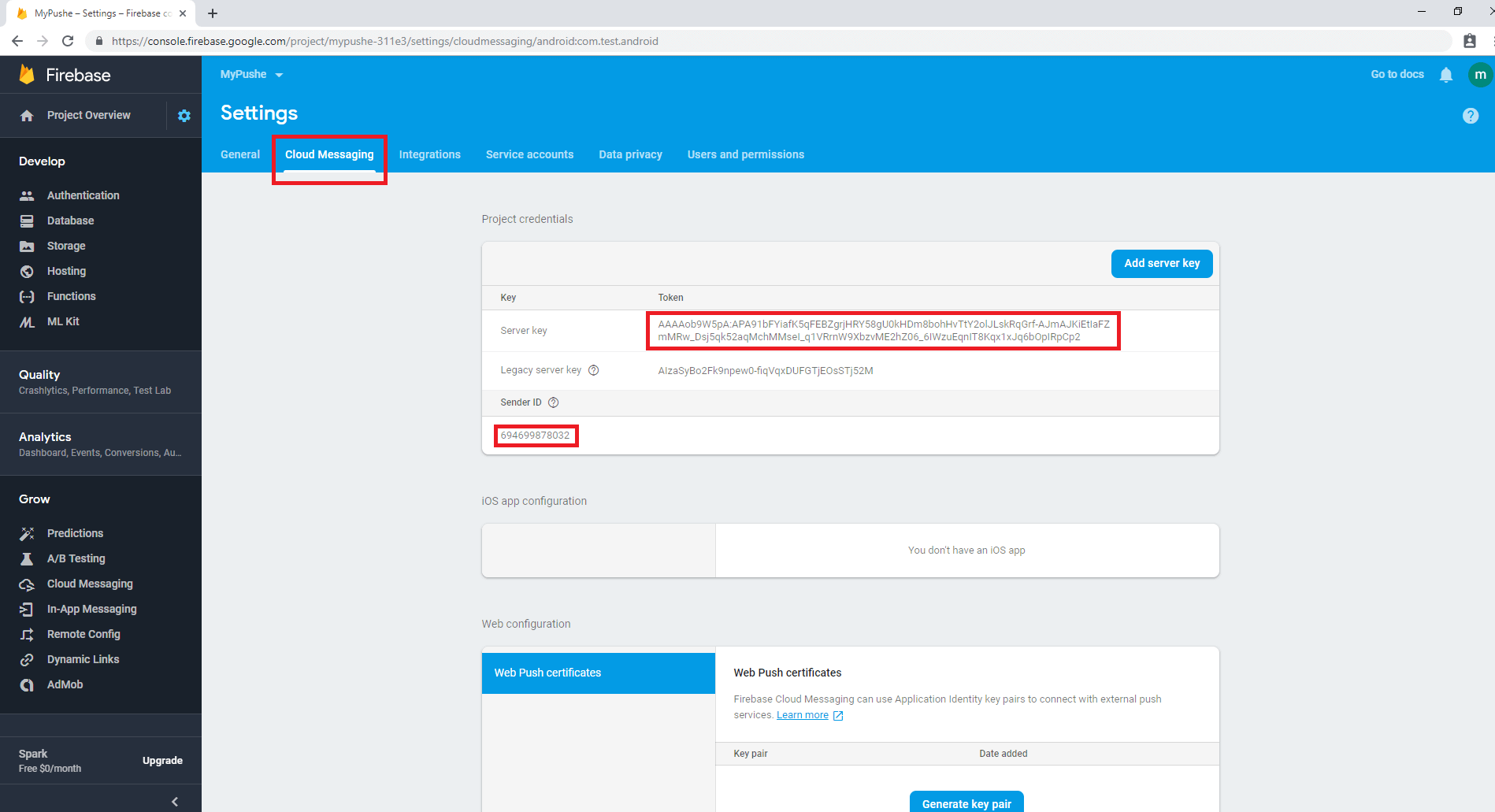Go back in browser history
The width and height of the screenshot is (1495, 812).
[17, 41]
